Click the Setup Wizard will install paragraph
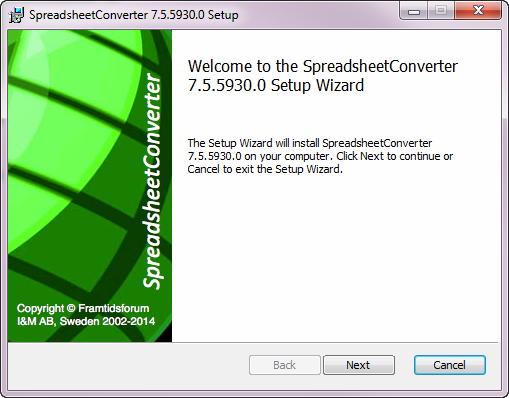509x398 pixels. [x=320, y=156]
